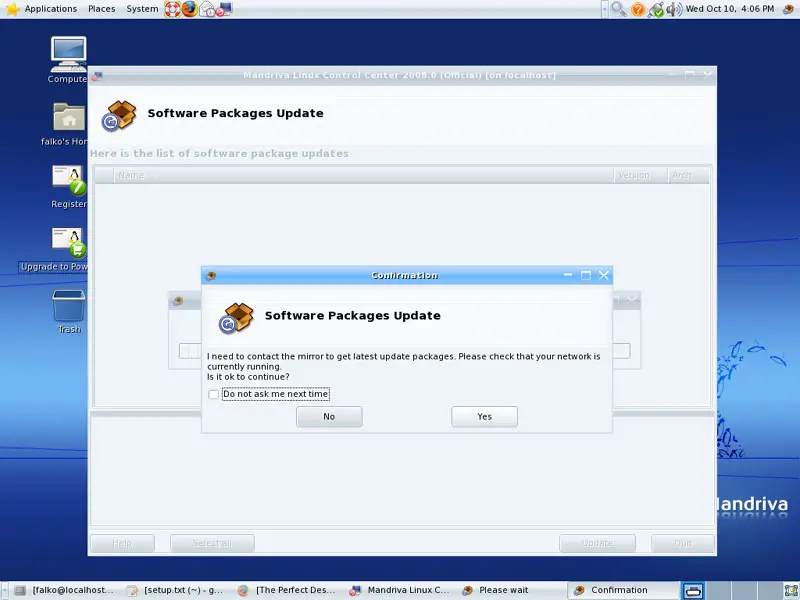Maximize the Confirmation dialog
Image resolution: width=800 pixels, height=600 pixels.
click(586, 276)
